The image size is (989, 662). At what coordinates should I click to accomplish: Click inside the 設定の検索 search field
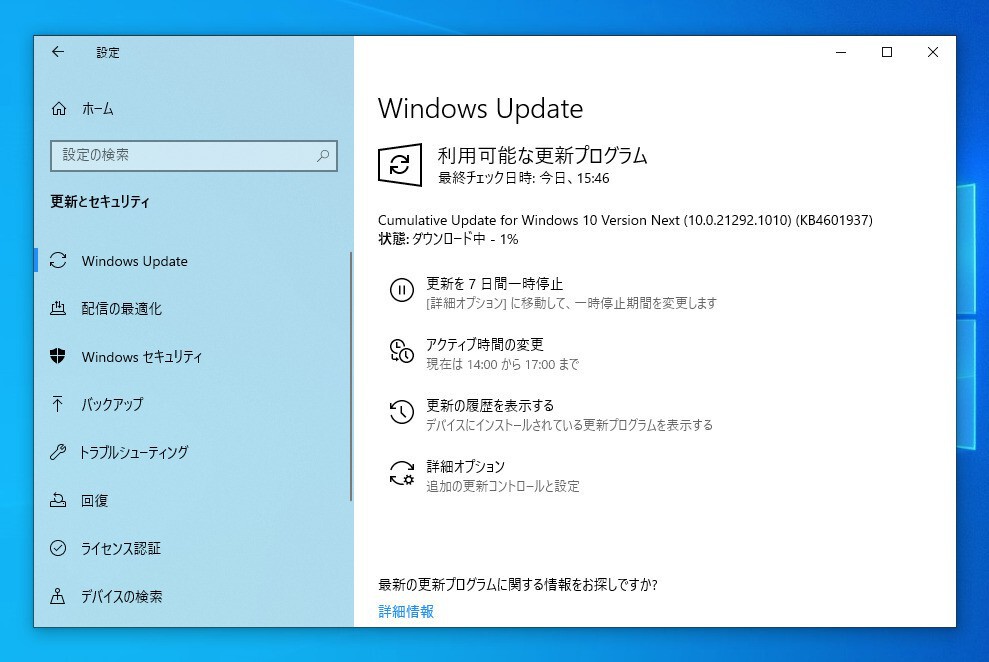tap(194, 156)
